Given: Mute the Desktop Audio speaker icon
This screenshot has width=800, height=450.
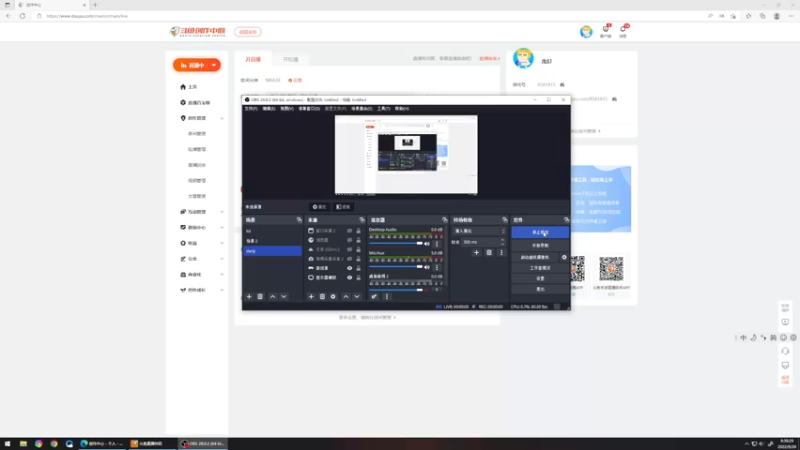Looking at the screenshot, I should pos(427,244).
